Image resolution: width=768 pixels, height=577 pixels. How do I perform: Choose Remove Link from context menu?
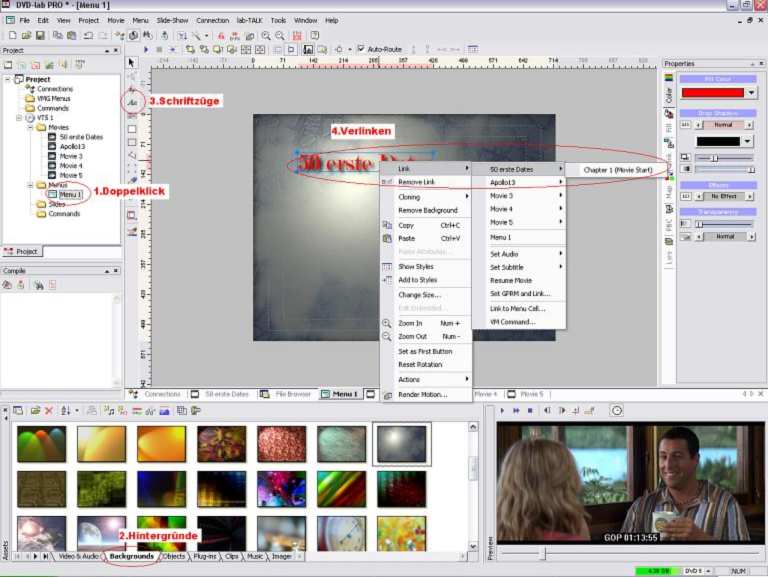[x=416, y=182]
